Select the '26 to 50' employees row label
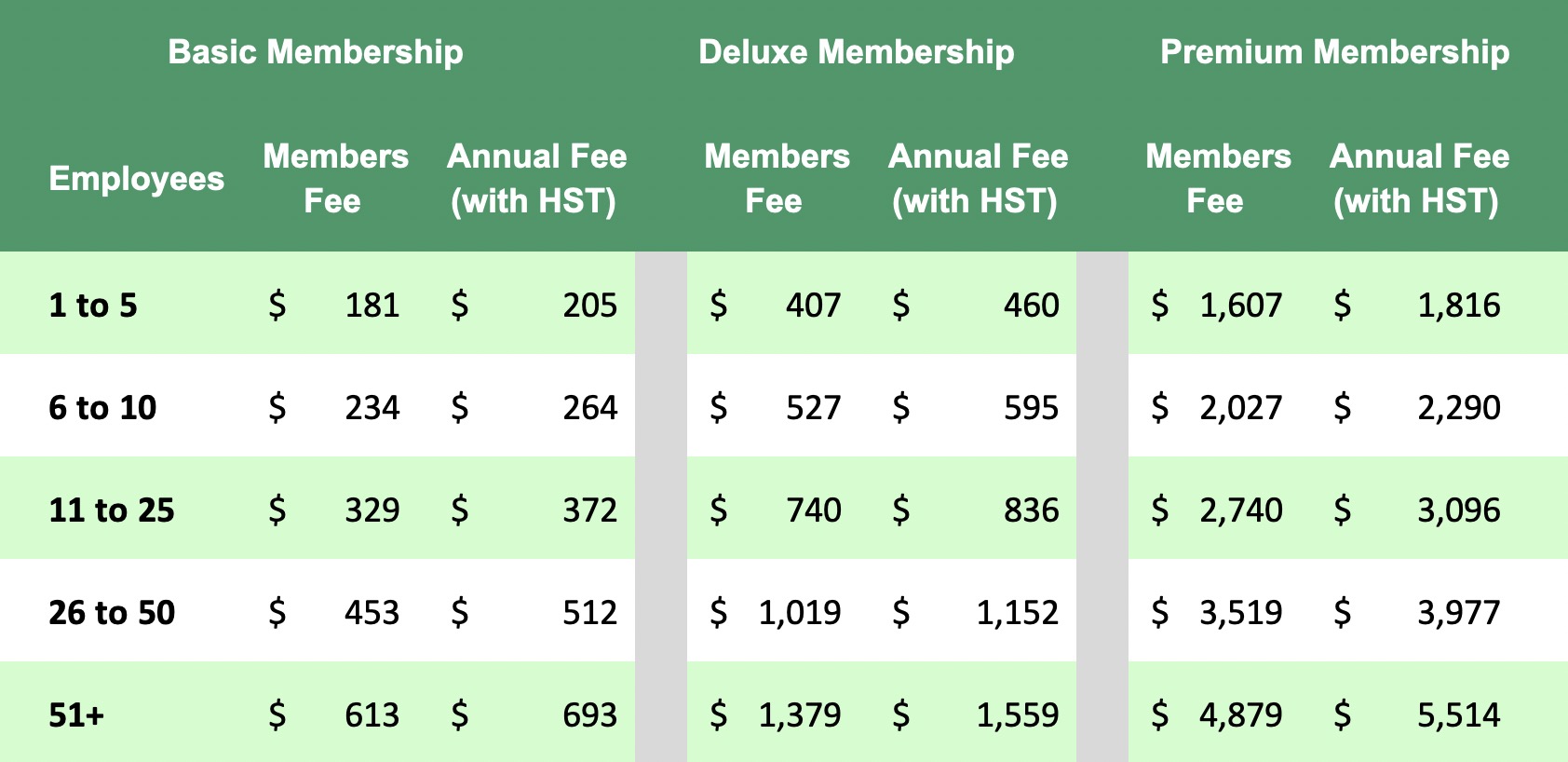The width and height of the screenshot is (1568, 762). pos(112,613)
